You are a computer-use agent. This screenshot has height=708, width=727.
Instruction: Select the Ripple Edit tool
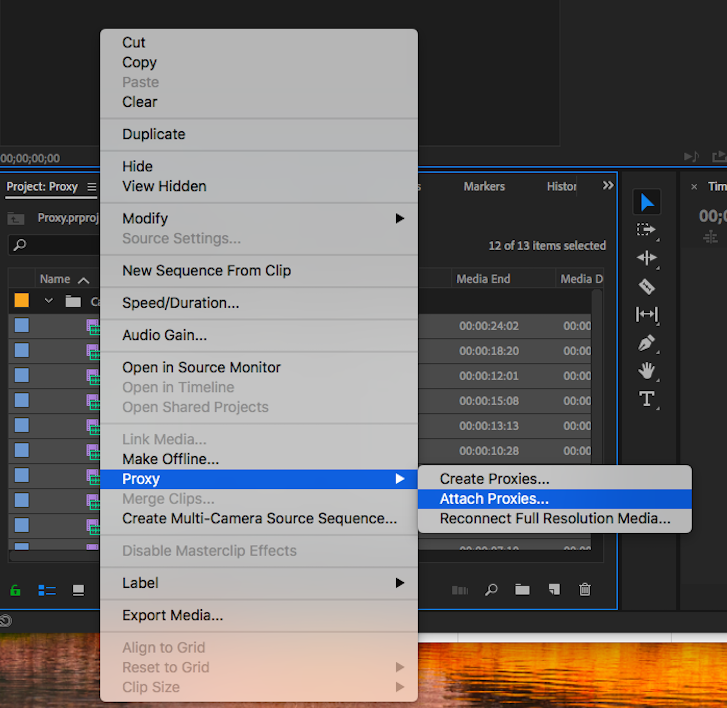(647, 258)
